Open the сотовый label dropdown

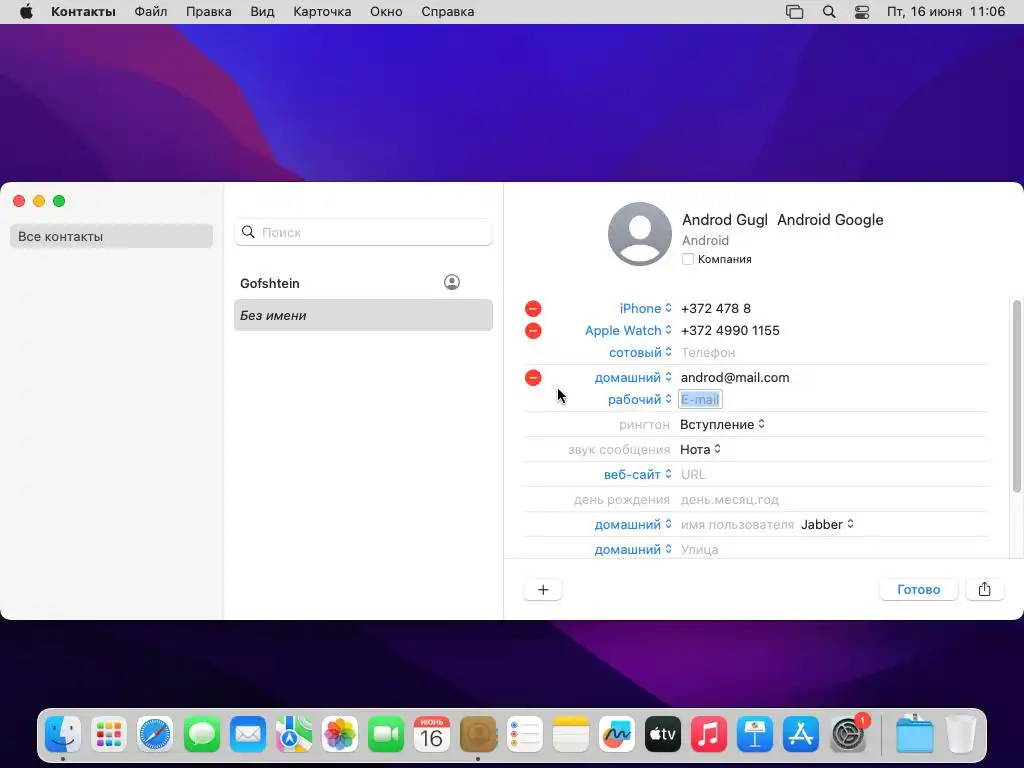640,353
